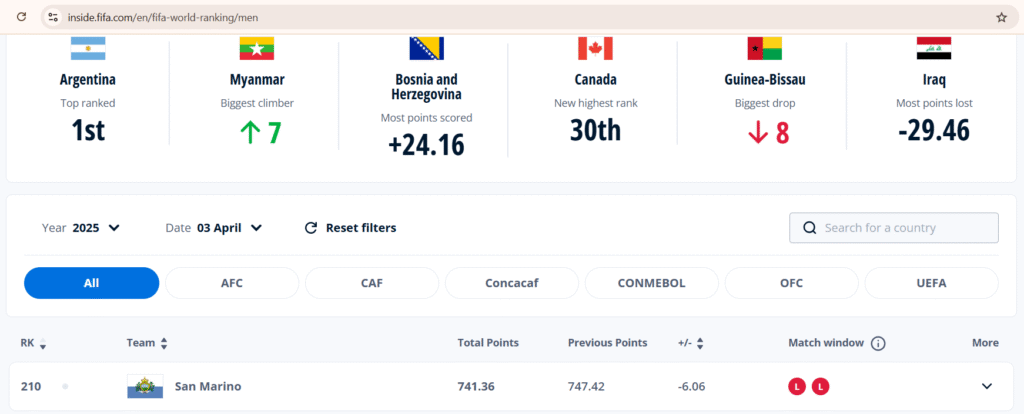Image resolution: width=1024 pixels, height=414 pixels.
Task: Sort by the +/- column arrows
Action: point(700,343)
